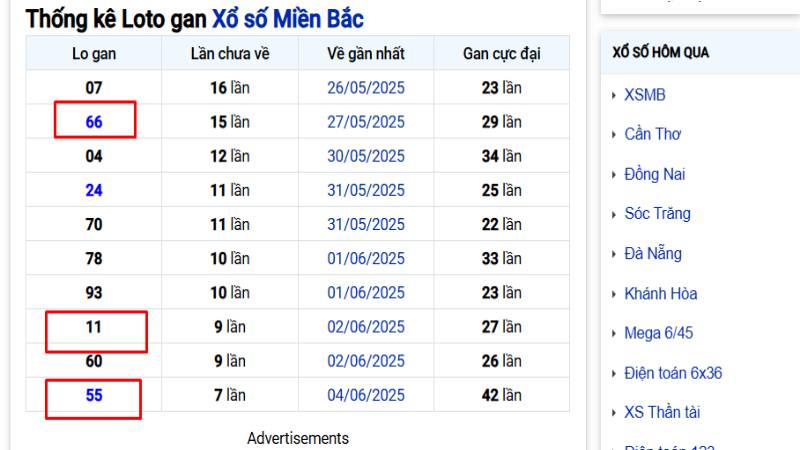
Task: Select the Về gần nhất column header
Action: pyautogui.click(x=366, y=54)
